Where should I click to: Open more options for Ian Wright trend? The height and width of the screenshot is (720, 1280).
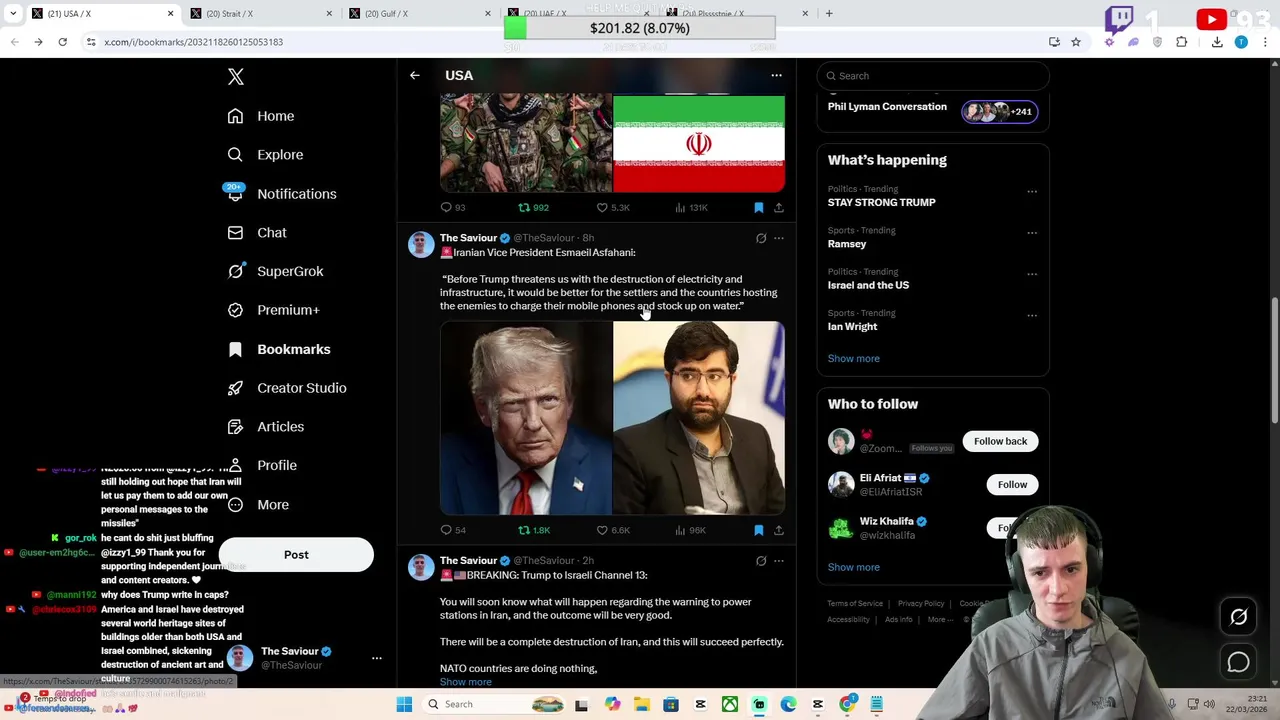click(x=1032, y=316)
